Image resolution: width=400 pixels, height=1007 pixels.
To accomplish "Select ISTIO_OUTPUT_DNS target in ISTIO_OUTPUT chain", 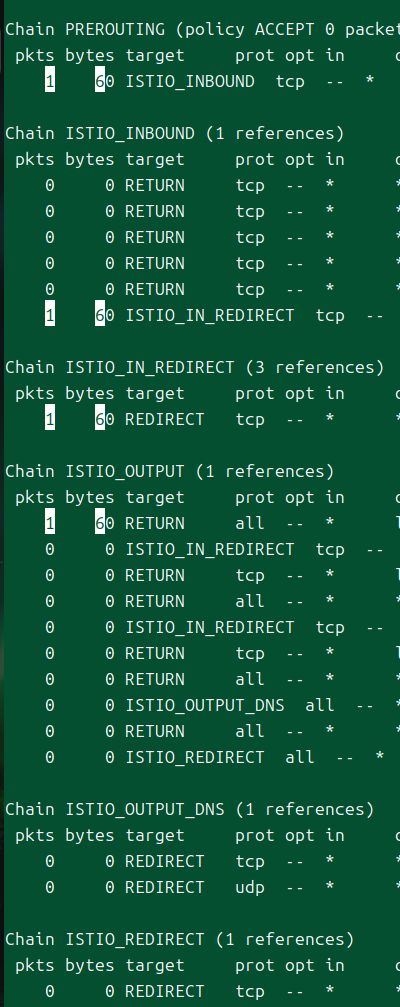I will [204, 705].
